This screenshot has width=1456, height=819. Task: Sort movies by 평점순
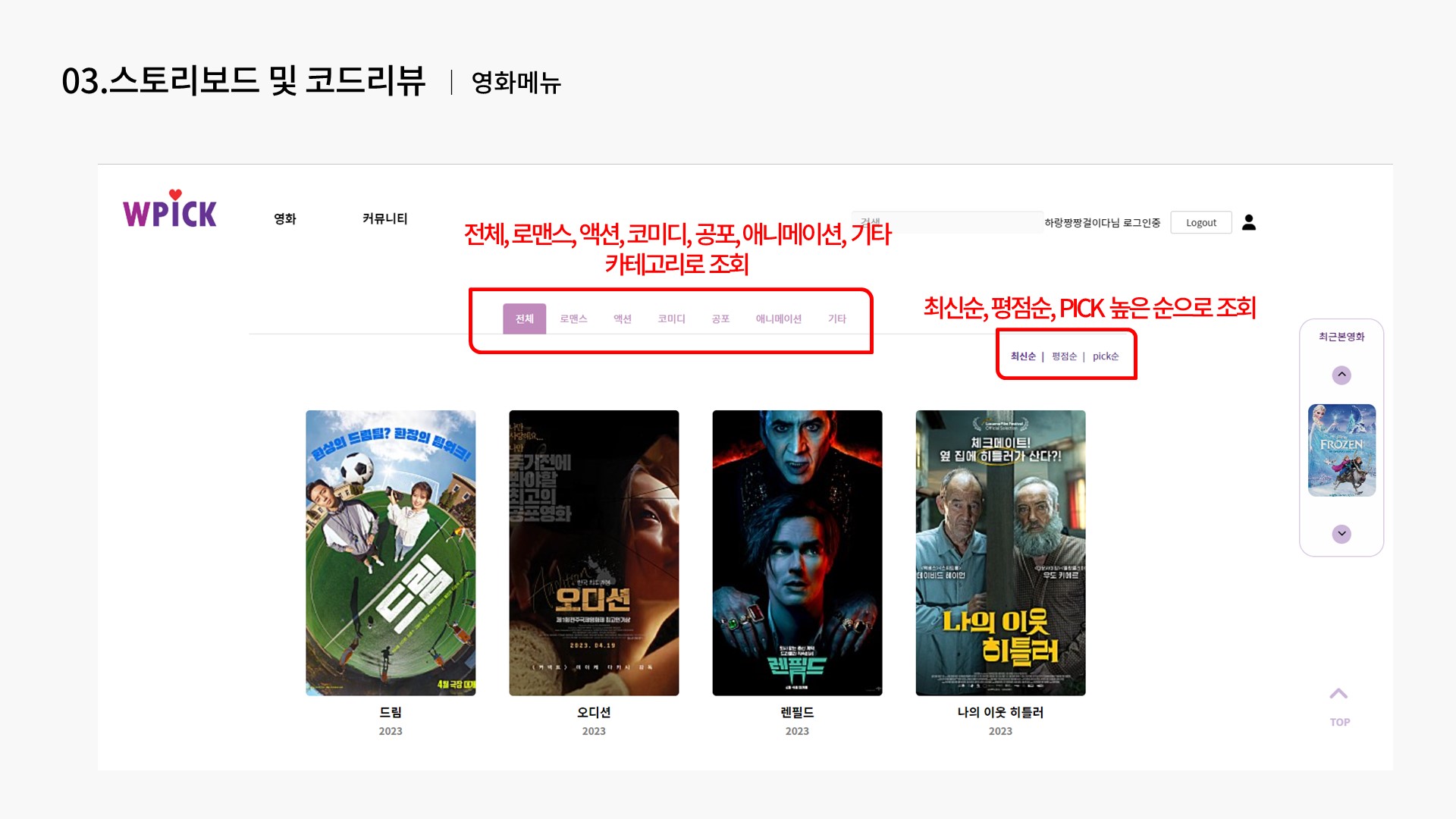click(x=1064, y=356)
